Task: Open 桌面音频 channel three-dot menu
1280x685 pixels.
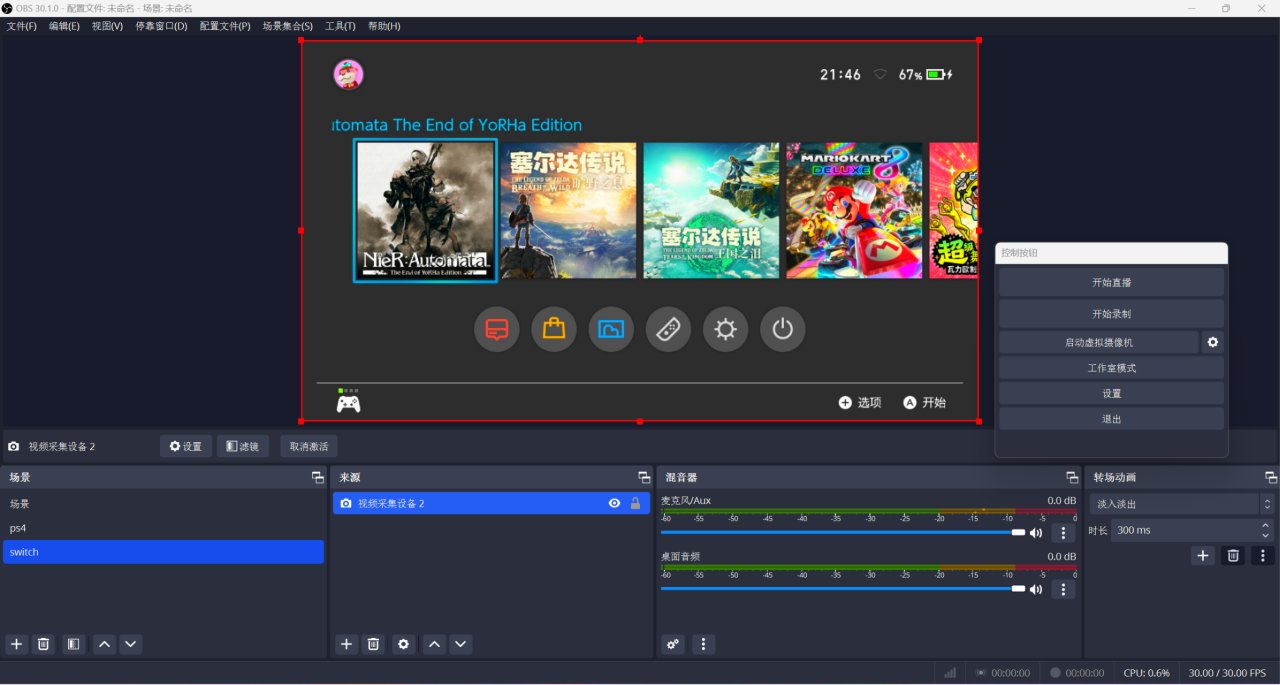Action: [x=1064, y=589]
